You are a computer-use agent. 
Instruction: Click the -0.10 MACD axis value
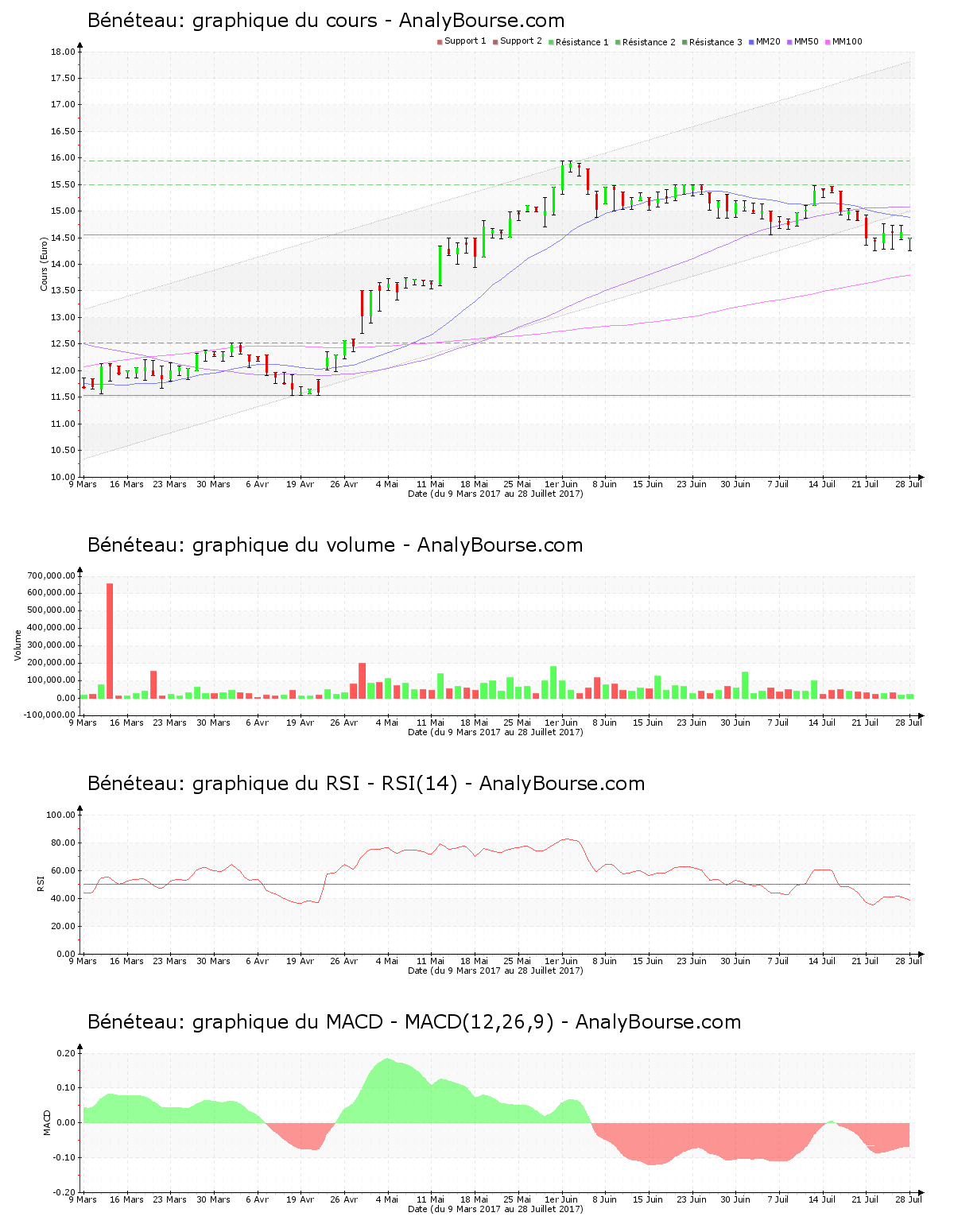coord(64,1157)
